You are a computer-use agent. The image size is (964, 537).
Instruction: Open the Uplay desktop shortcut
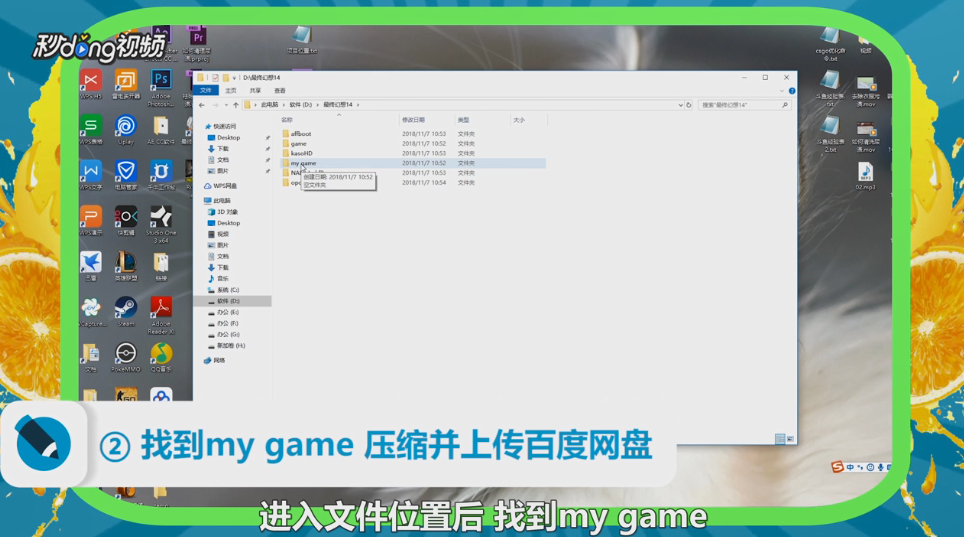click(x=125, y=130)
